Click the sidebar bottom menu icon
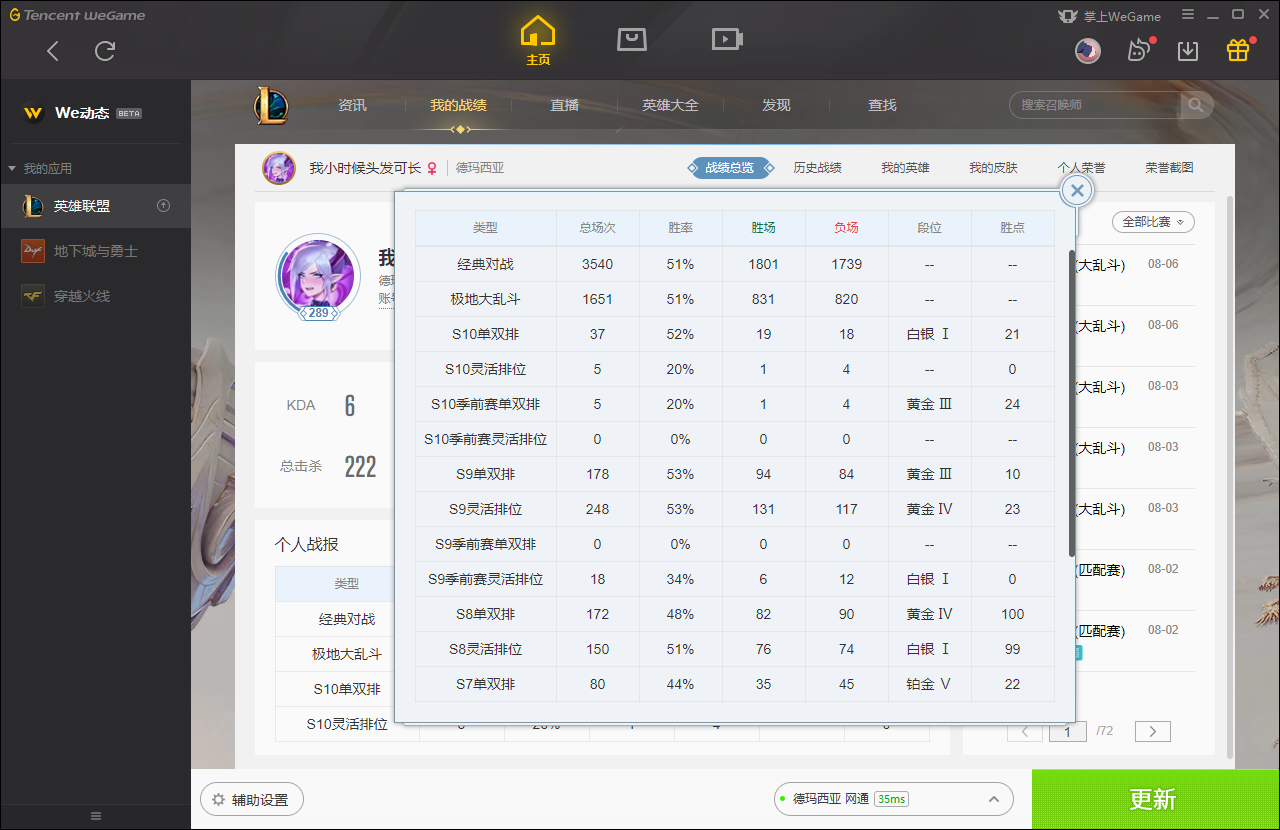 (x=96, y=816)
